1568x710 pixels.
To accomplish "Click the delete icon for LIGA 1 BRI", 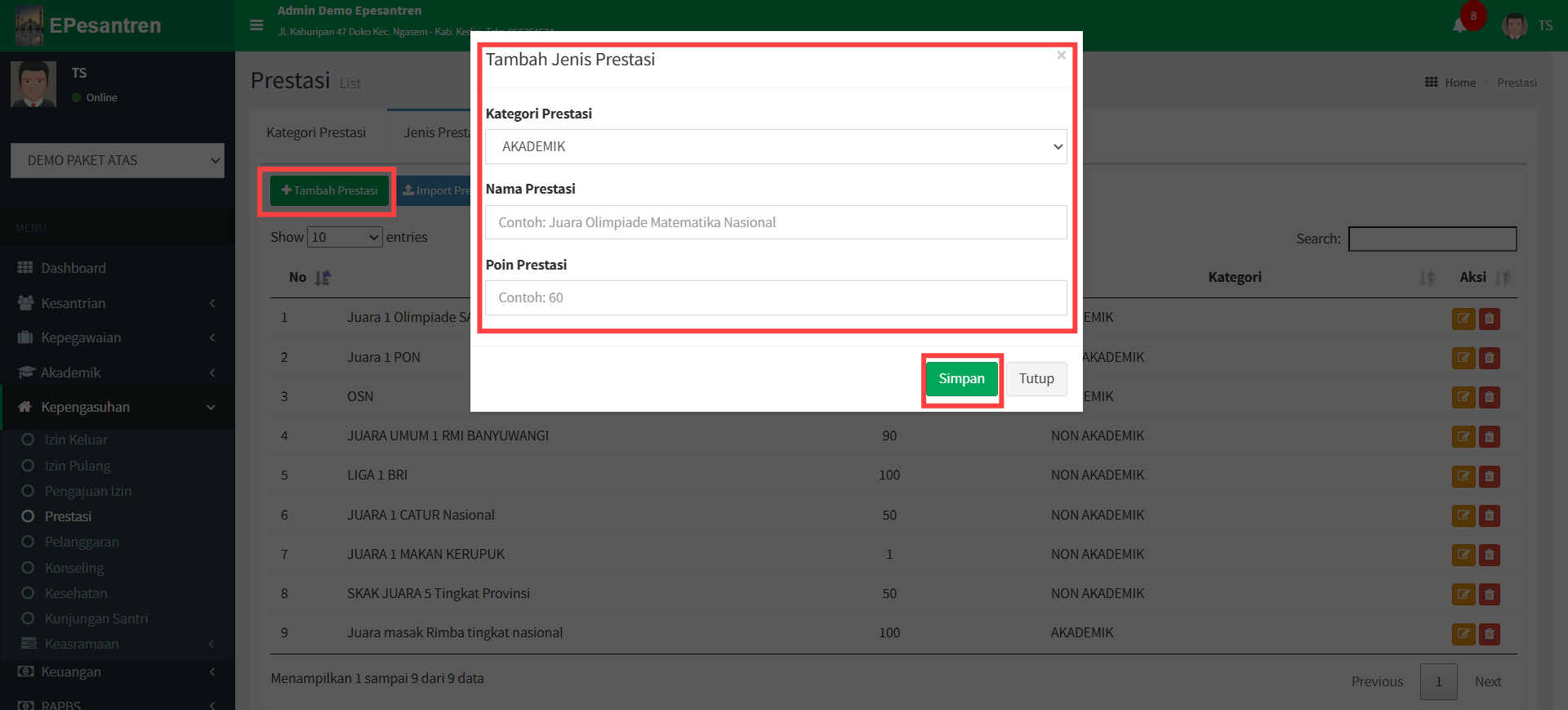I will point(1490,476).
